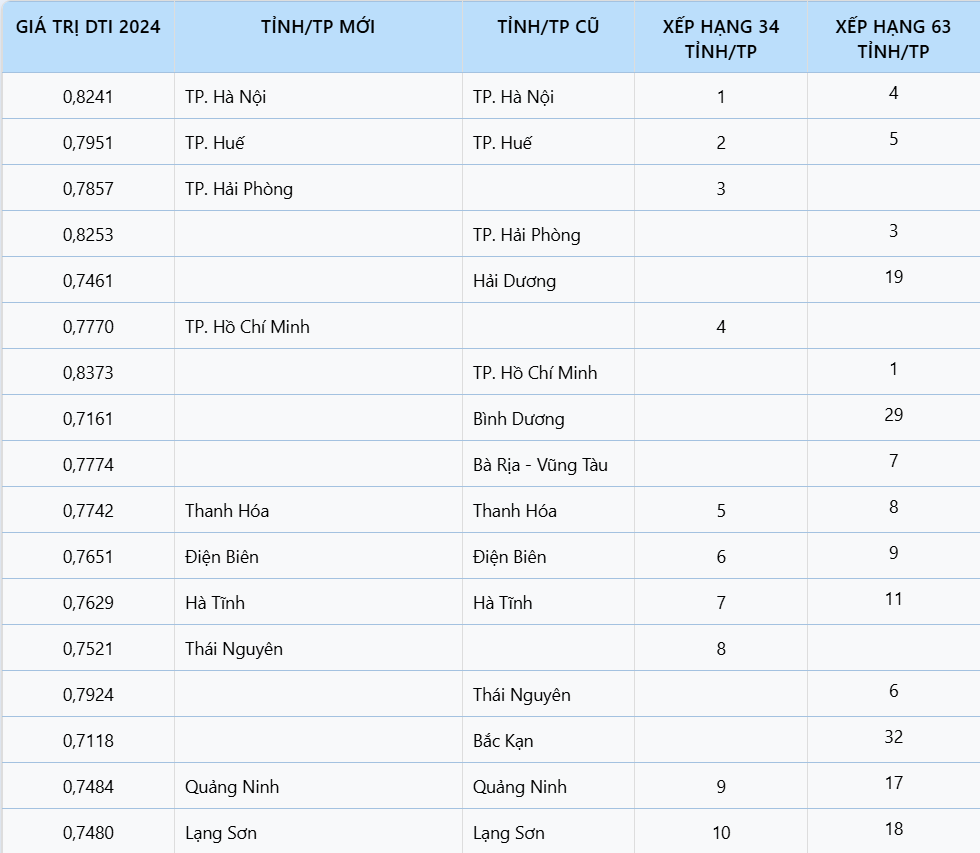The width and height of the screenshot is (980, 853).
Task: Select the 'Bình Dương' cell
Action: click(519, 419)
